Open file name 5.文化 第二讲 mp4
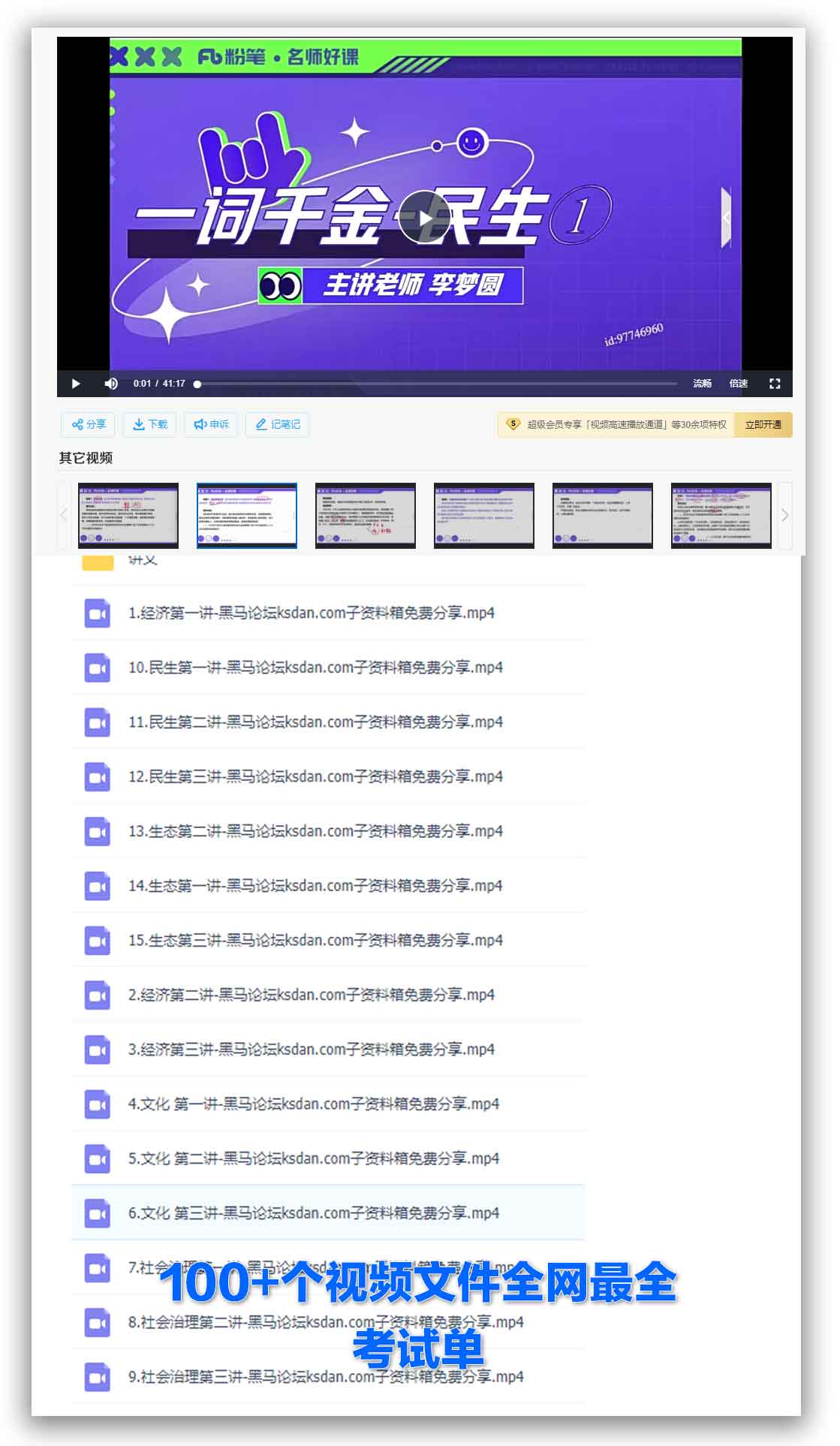Image resolution: width=840 pixels, height=1446 pixels. click(x=314, y=1158)
